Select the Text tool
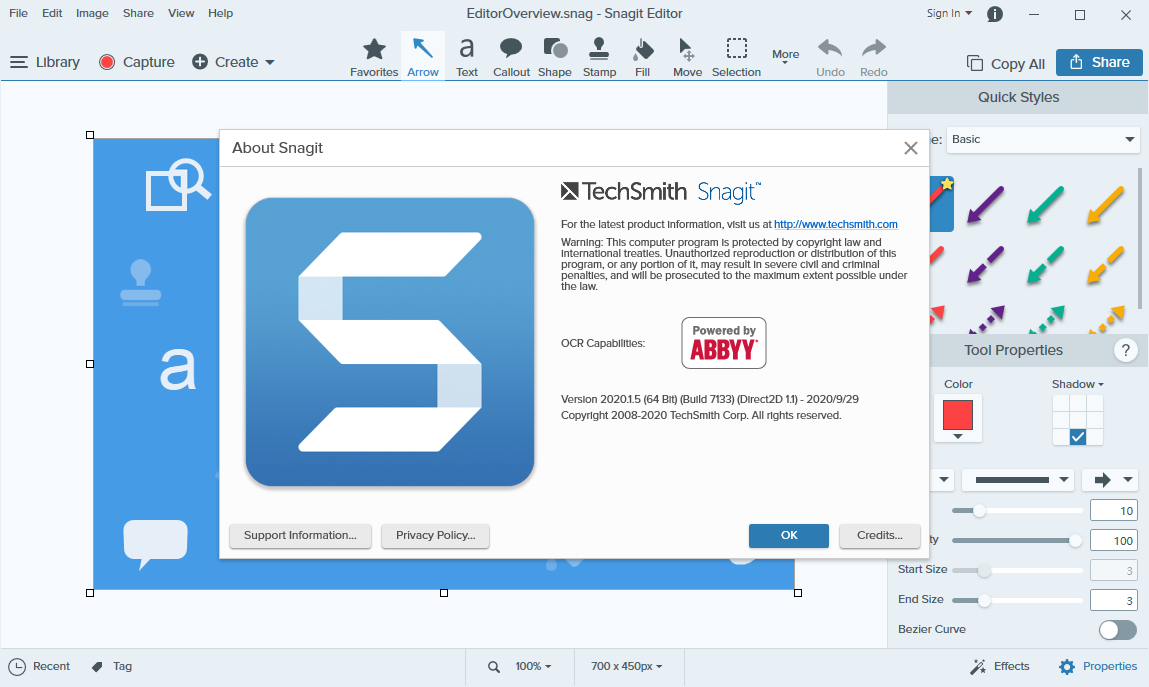The image size is (1149, 687). (x=466, y=55)
